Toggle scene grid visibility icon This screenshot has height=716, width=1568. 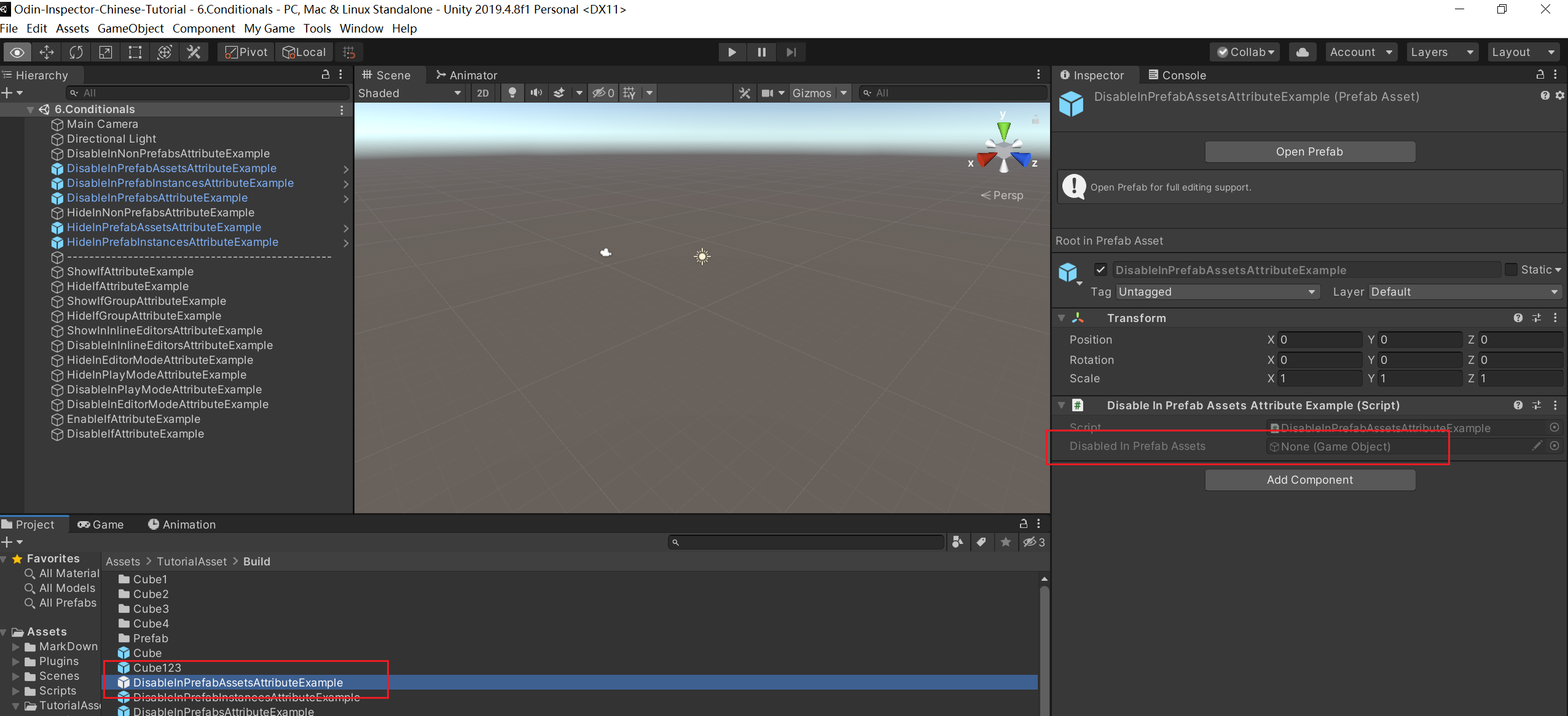(629, 93)
